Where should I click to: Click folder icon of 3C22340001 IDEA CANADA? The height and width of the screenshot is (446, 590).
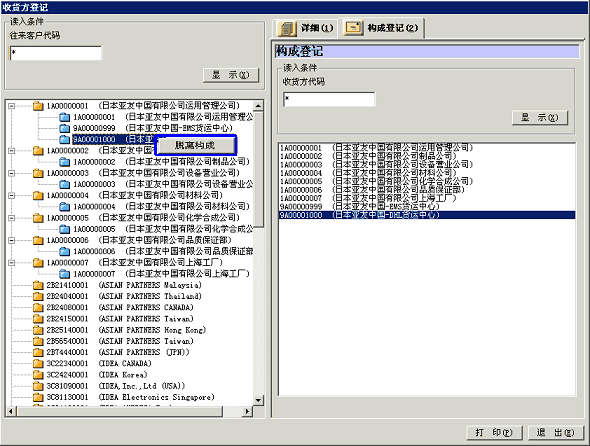click(x=38, y=363)
